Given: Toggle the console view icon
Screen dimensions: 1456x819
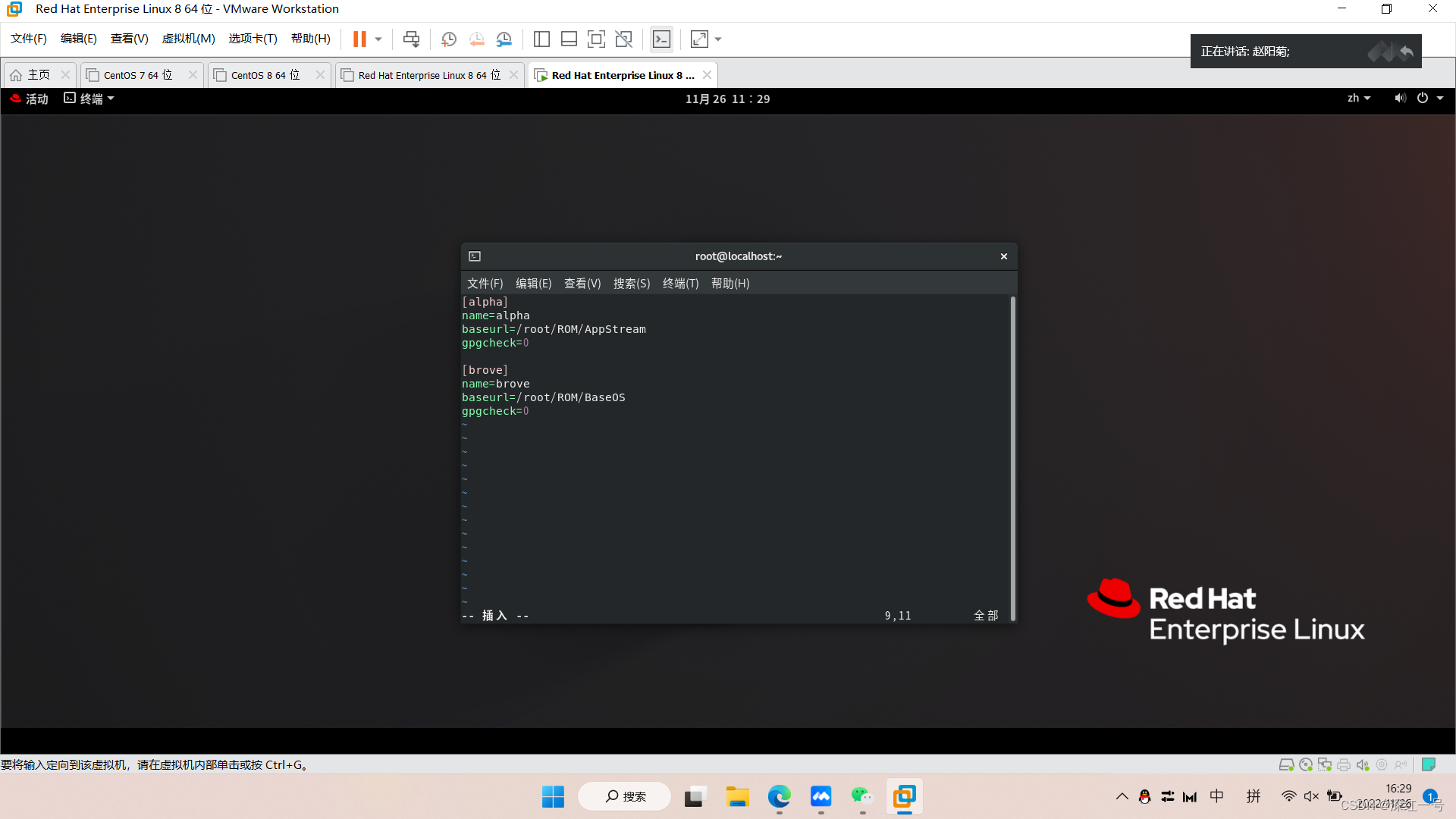Looking at the screenshot, I should tap(661, 39).
